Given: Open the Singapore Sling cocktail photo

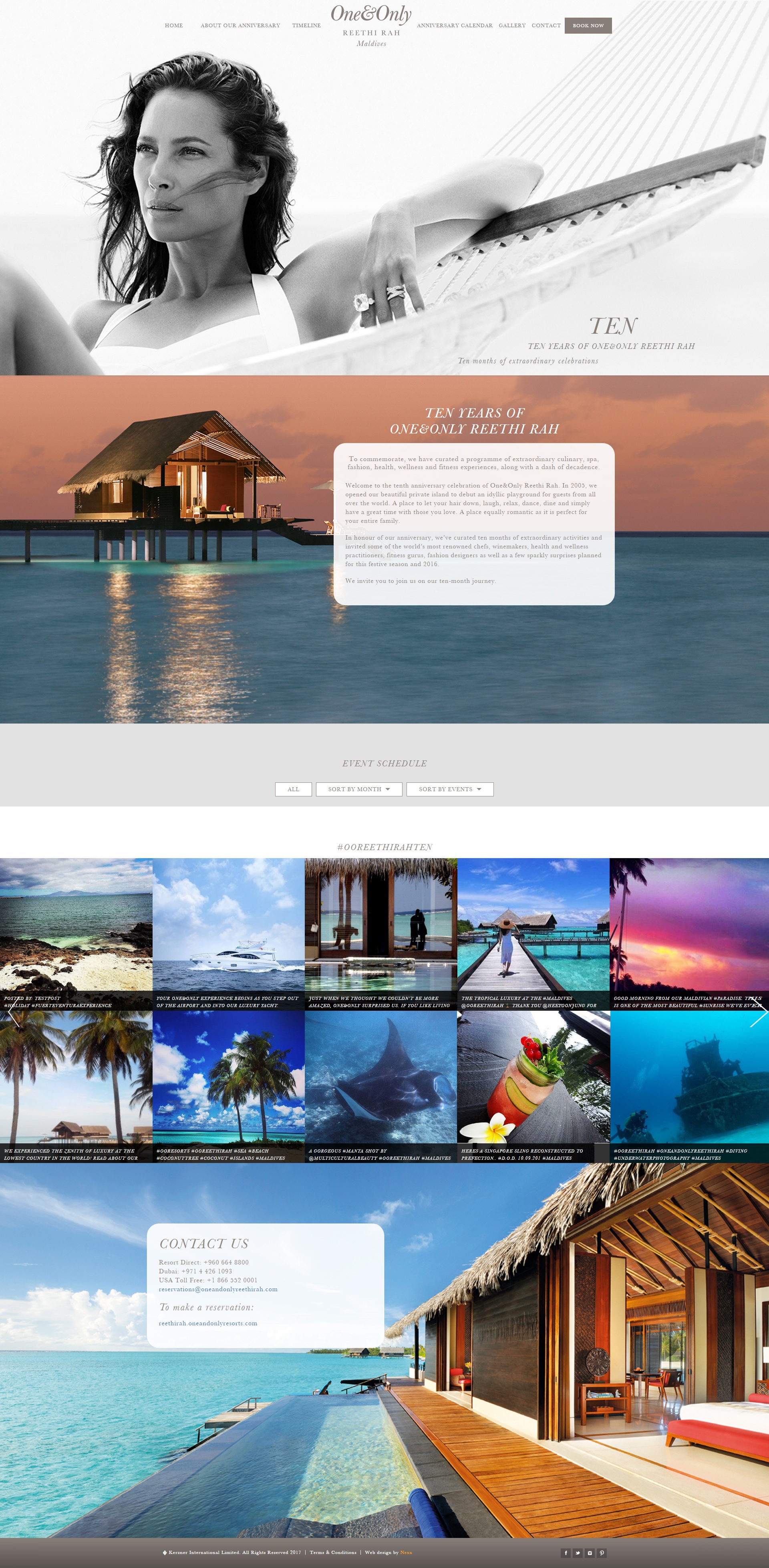Looking at the screenshot, I should coord(533,1086).
